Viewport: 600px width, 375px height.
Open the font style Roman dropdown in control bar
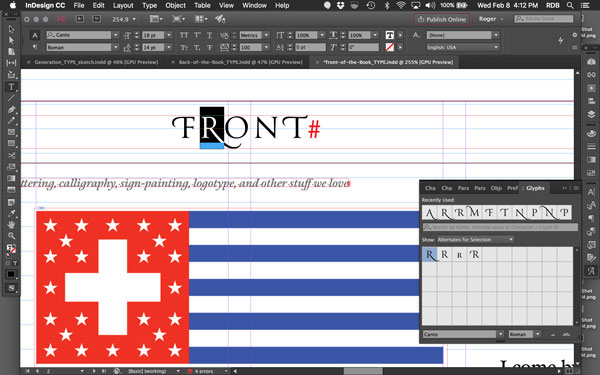coord(116,47)
